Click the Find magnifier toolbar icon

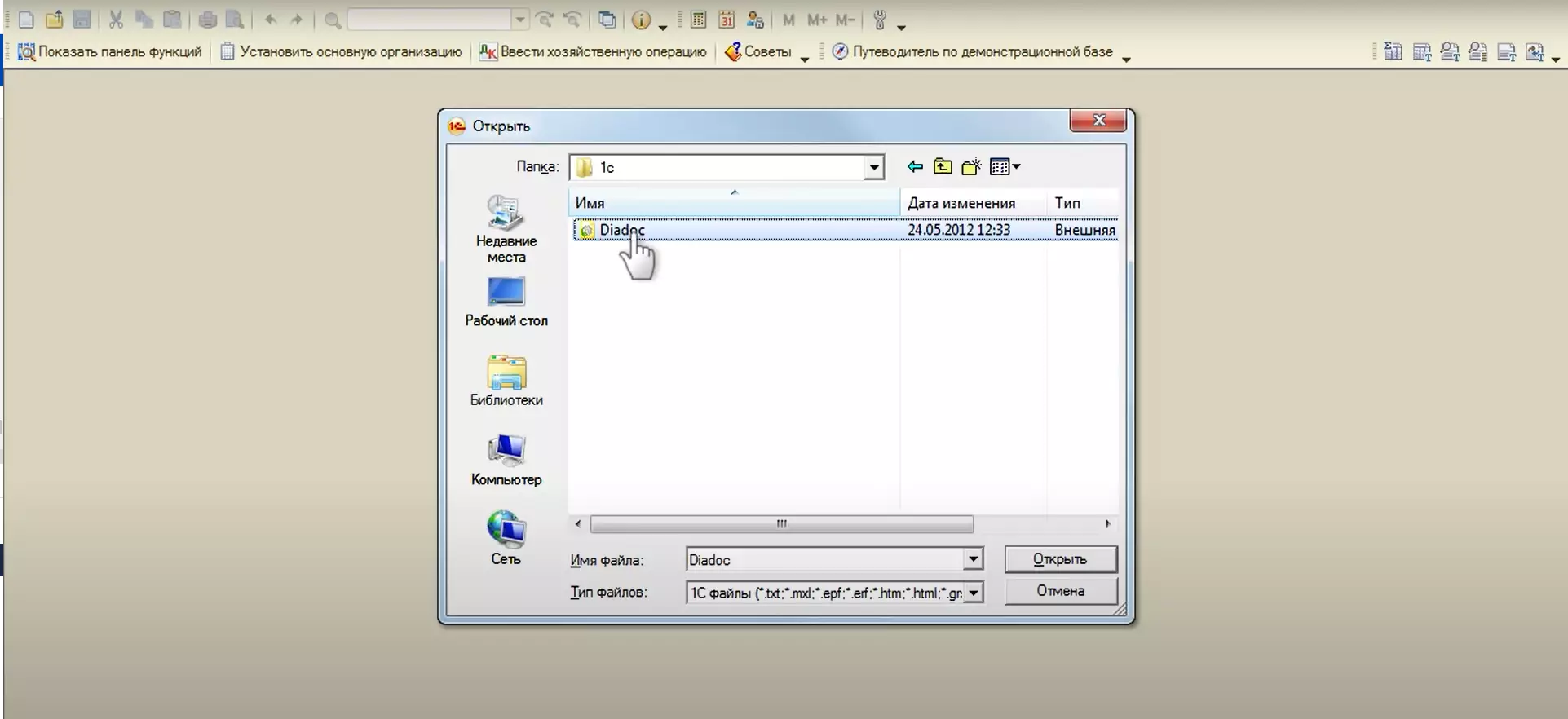332,20
